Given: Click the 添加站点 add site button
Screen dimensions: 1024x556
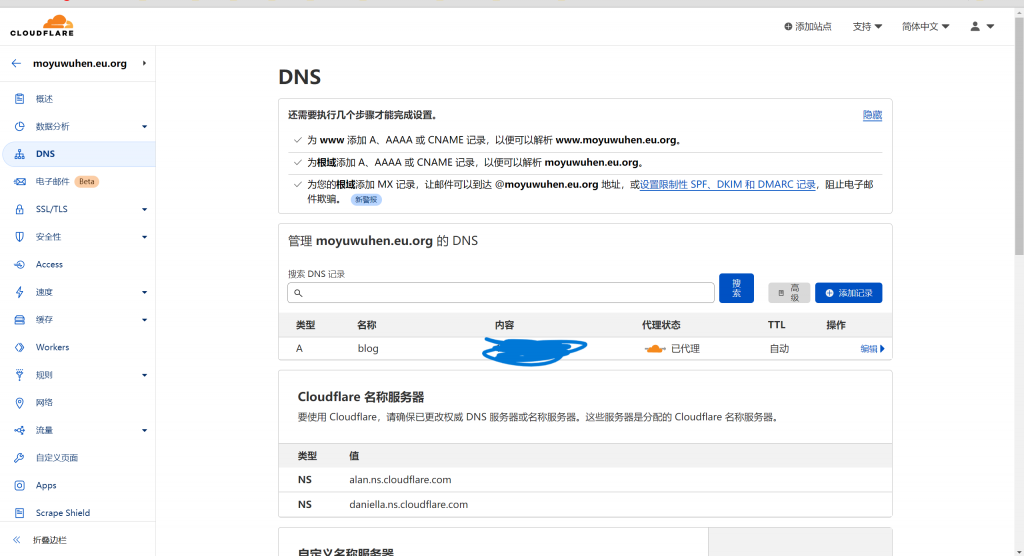Looking at the screenshot, I should coord(808,26).
